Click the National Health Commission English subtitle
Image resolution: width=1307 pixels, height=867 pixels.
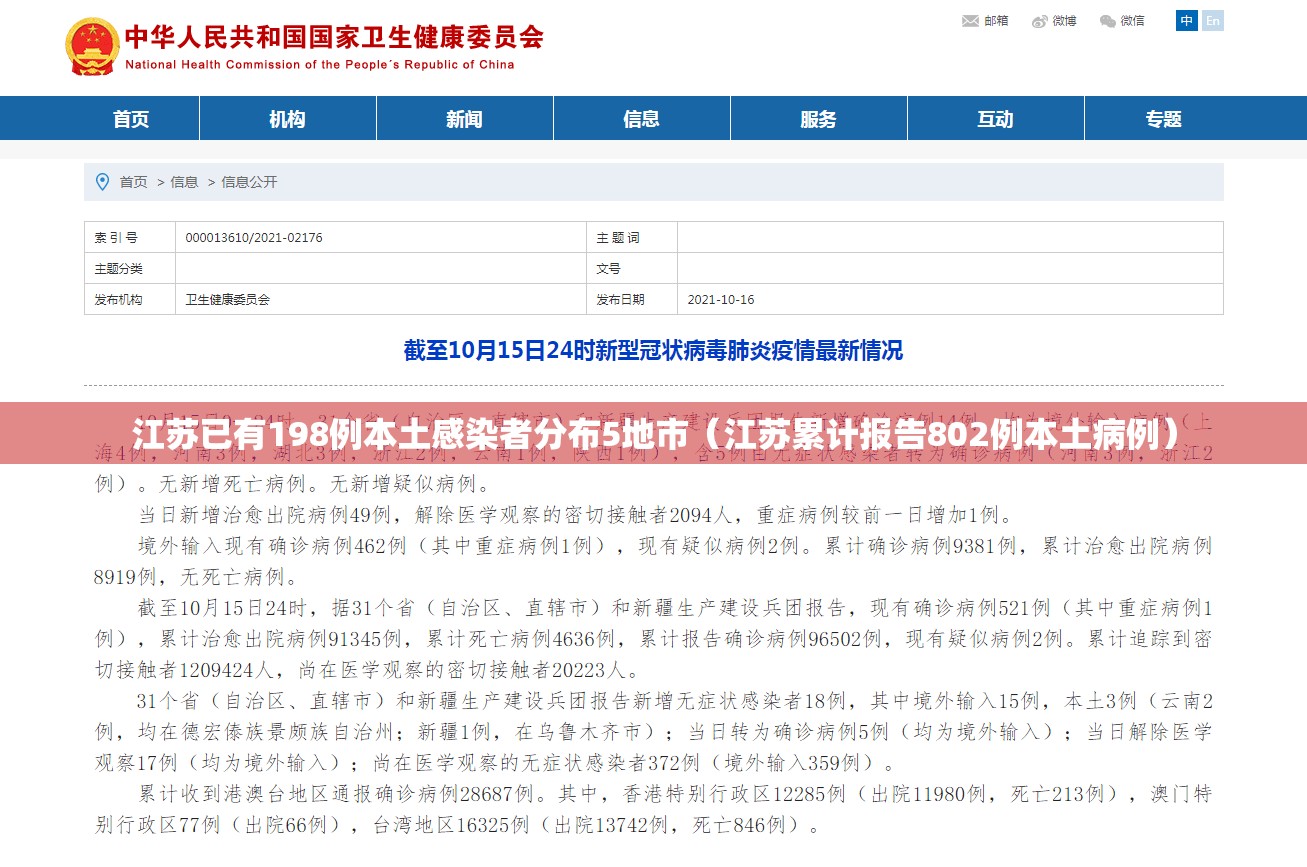click(x=320, y=65)
